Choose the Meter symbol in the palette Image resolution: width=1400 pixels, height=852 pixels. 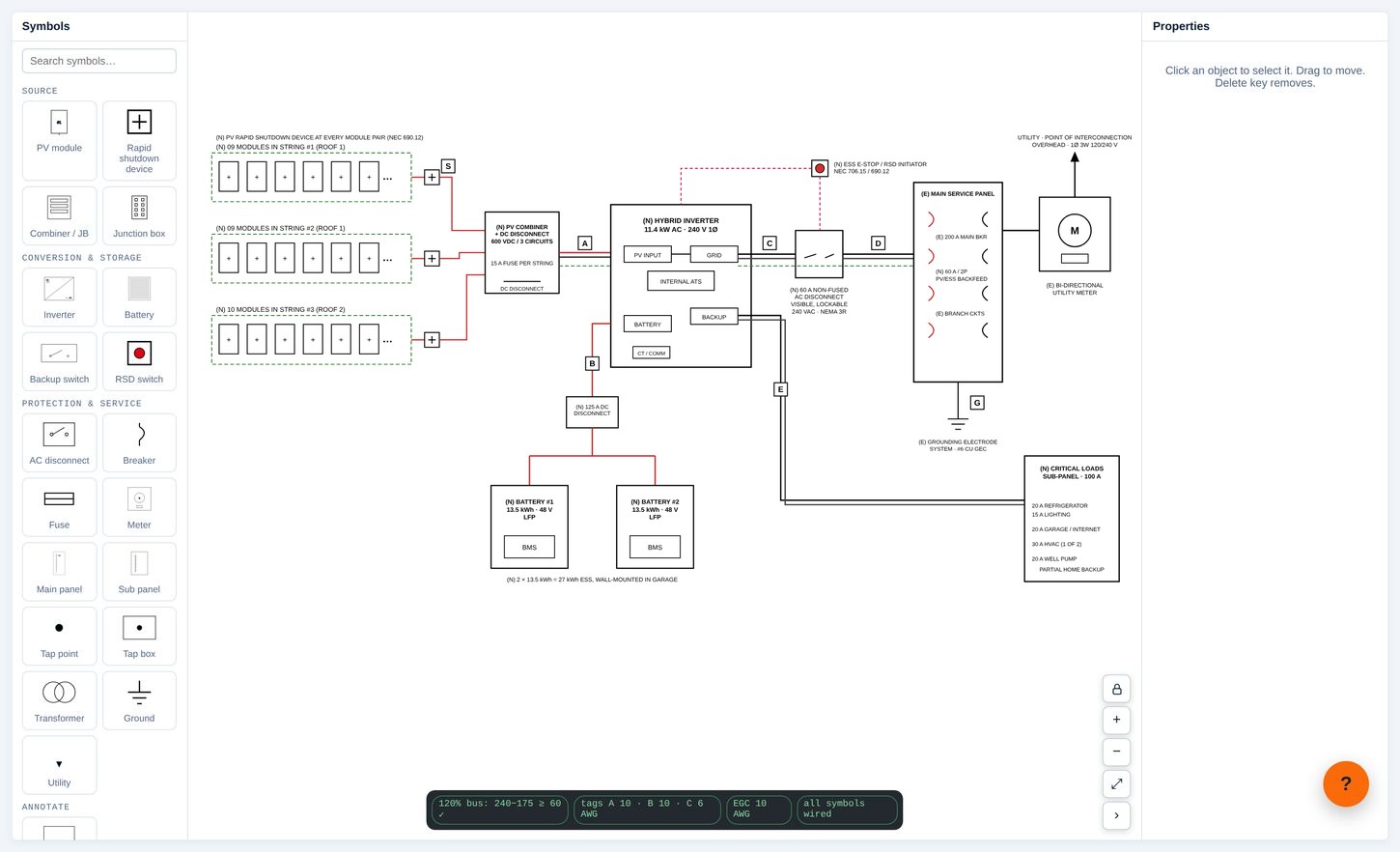[139, 507]
